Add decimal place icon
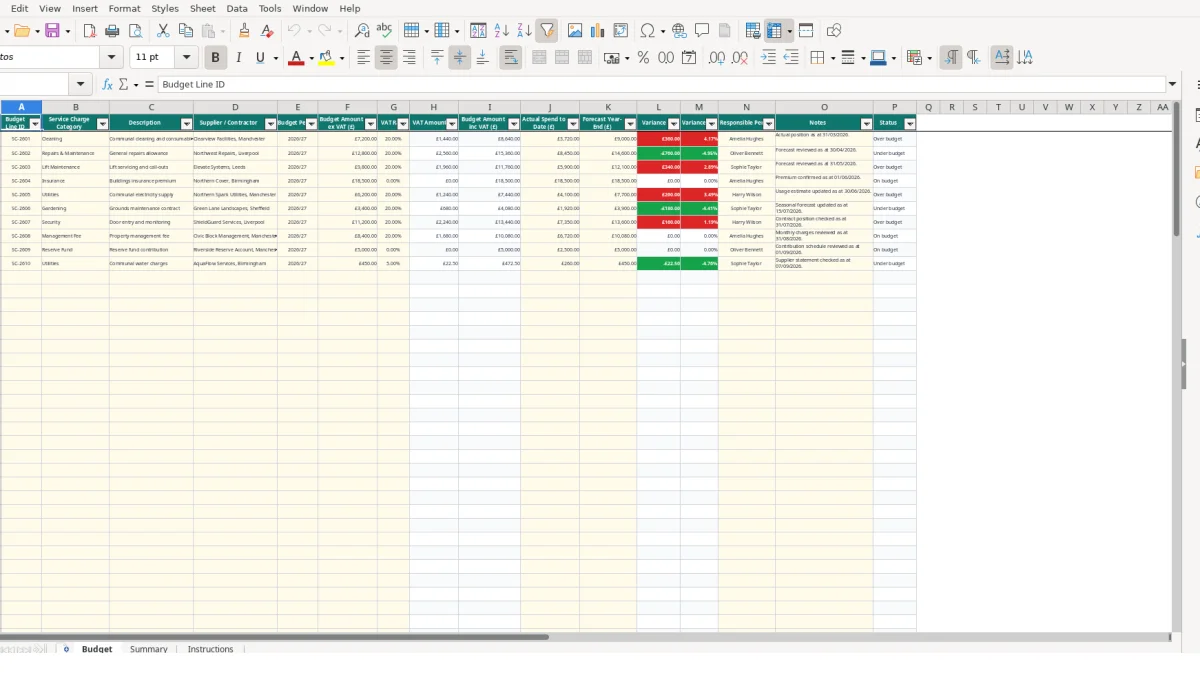Viewport: 1200px width, 675px height. pos(717,58)
